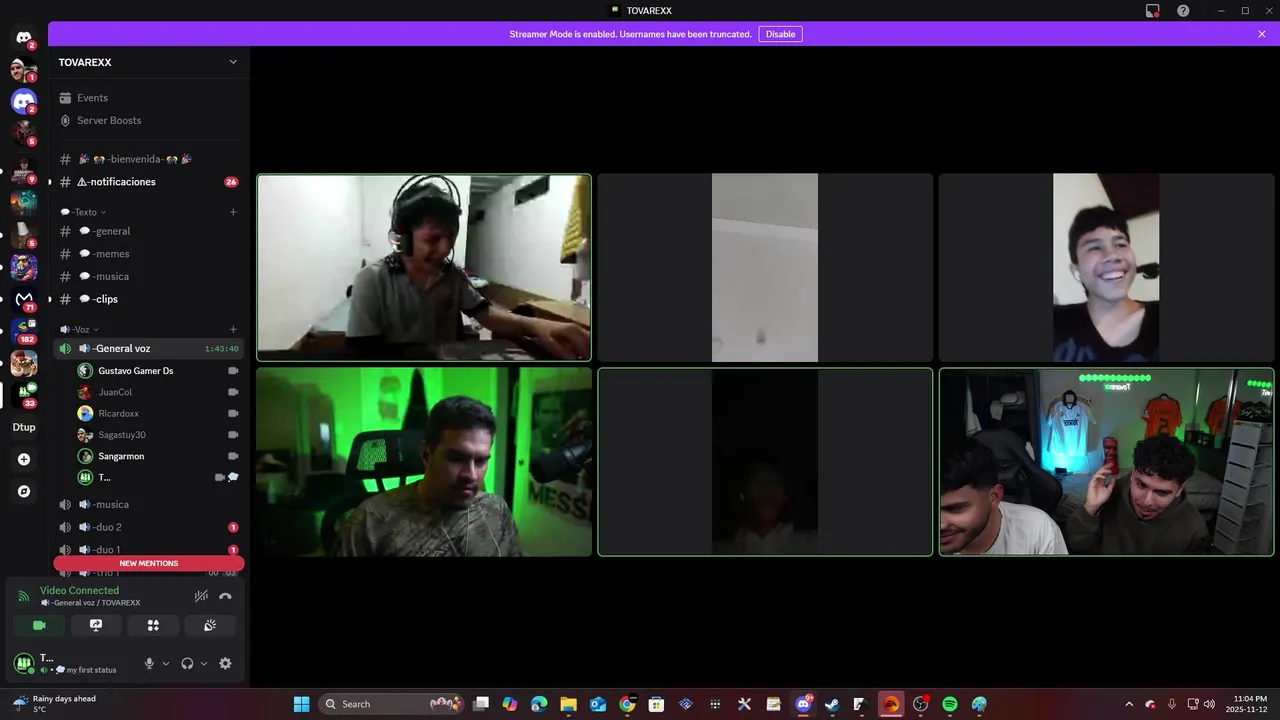Create channel in Voz category
The width and height of the screenshot is (1280, 720).
[233, 329]
